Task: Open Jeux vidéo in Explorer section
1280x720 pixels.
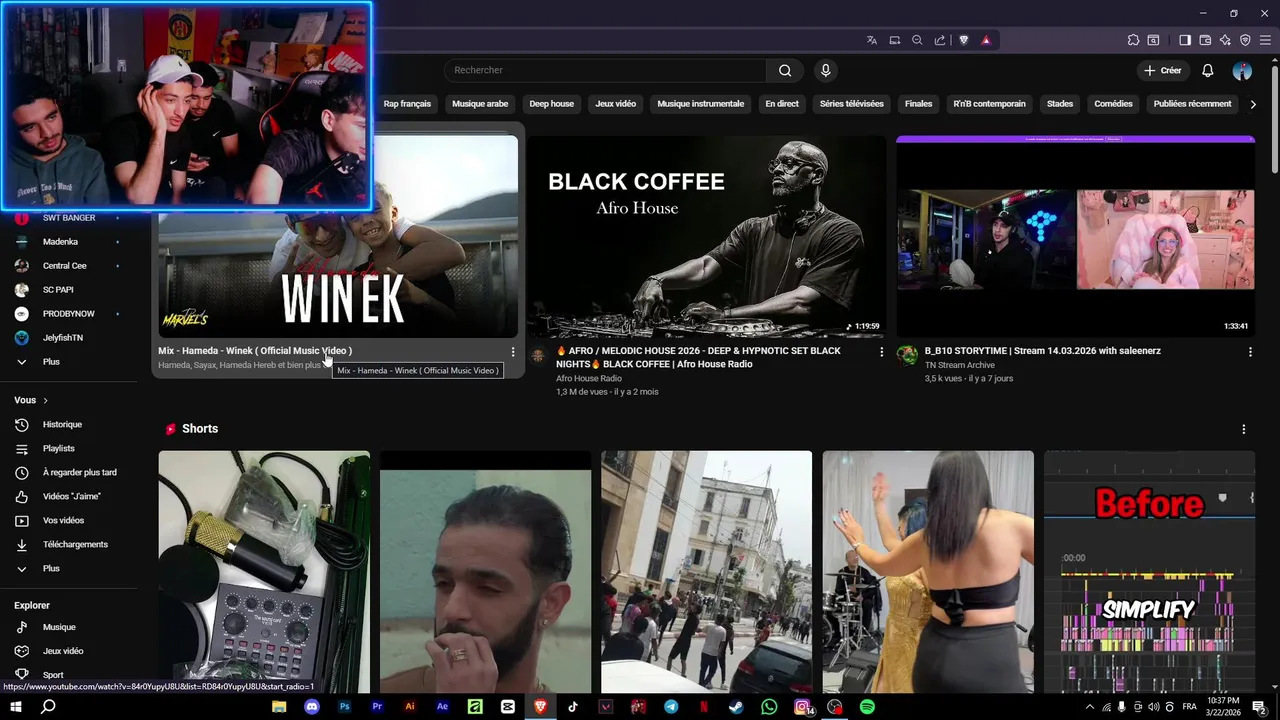Action: point(63,651)
